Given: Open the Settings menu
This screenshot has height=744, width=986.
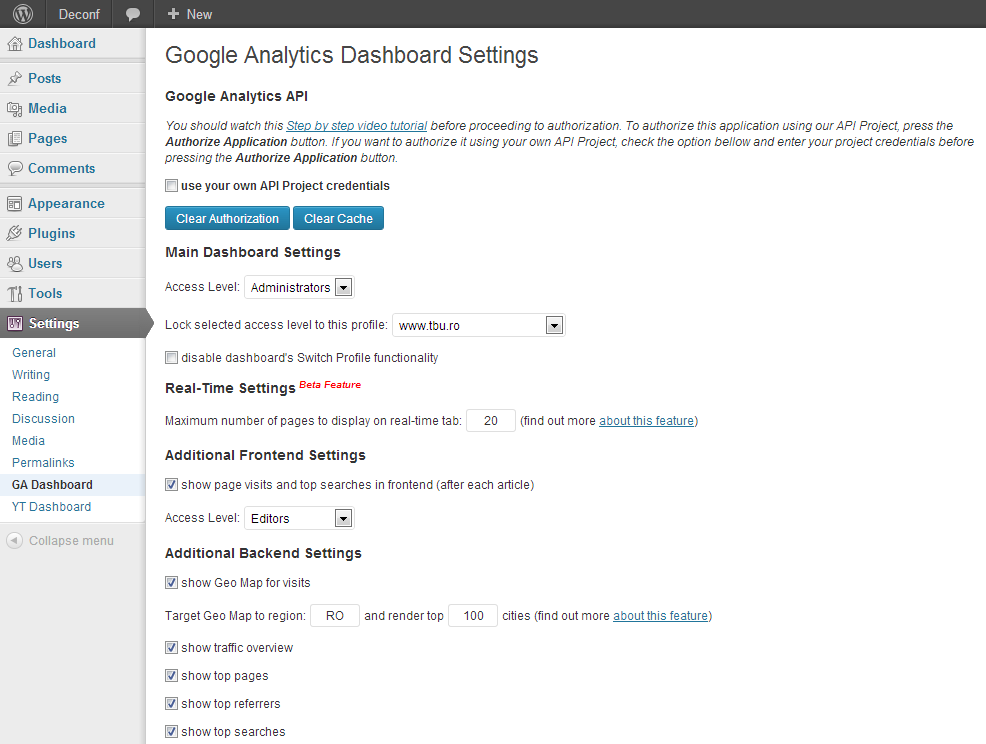Looking at the screenshot, I should pos(54,323).
